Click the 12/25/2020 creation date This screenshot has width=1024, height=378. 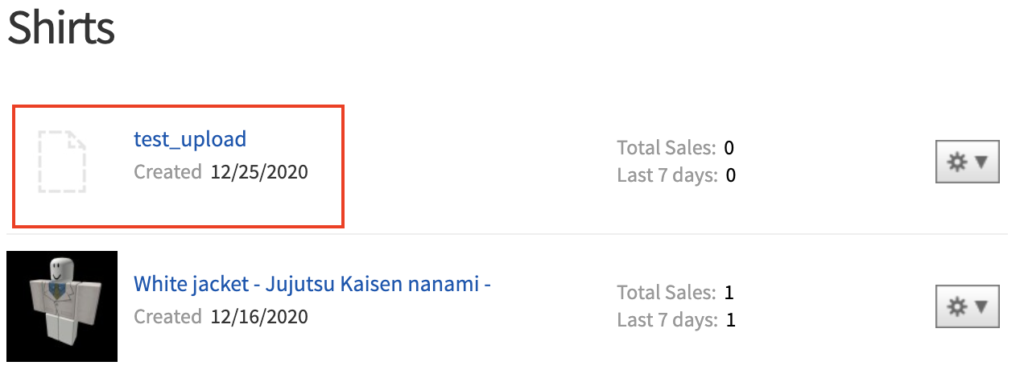click(259, 172)
